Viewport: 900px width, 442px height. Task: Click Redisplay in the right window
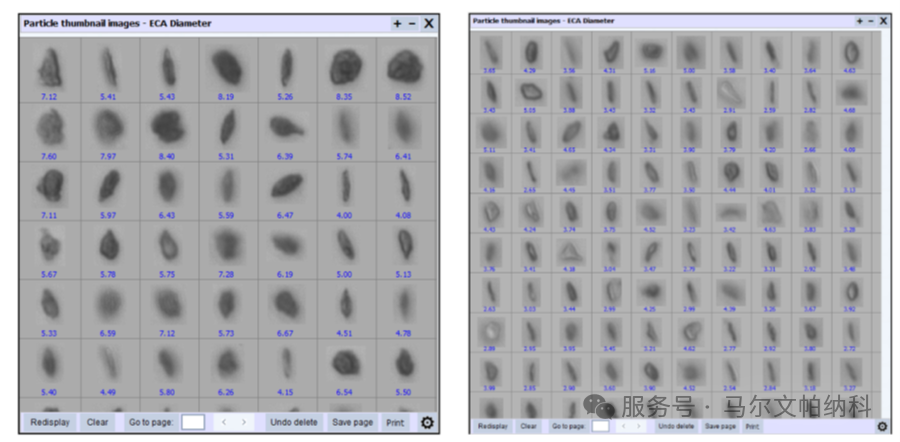(494, 427)
